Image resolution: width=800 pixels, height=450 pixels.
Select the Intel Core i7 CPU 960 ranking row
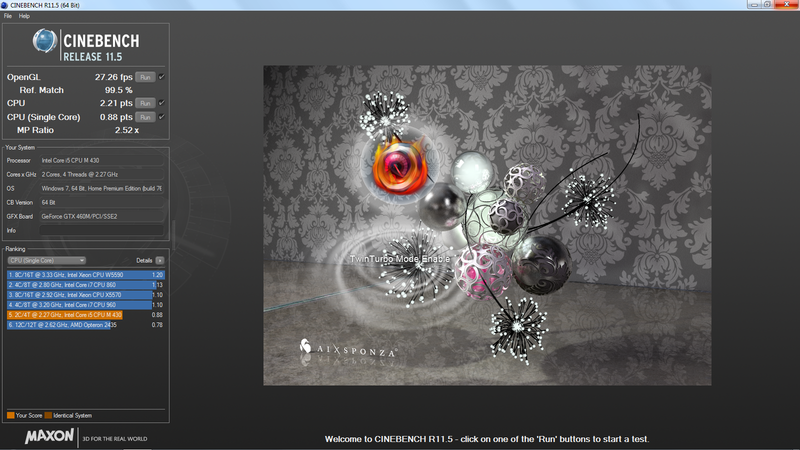coord(86,305)
